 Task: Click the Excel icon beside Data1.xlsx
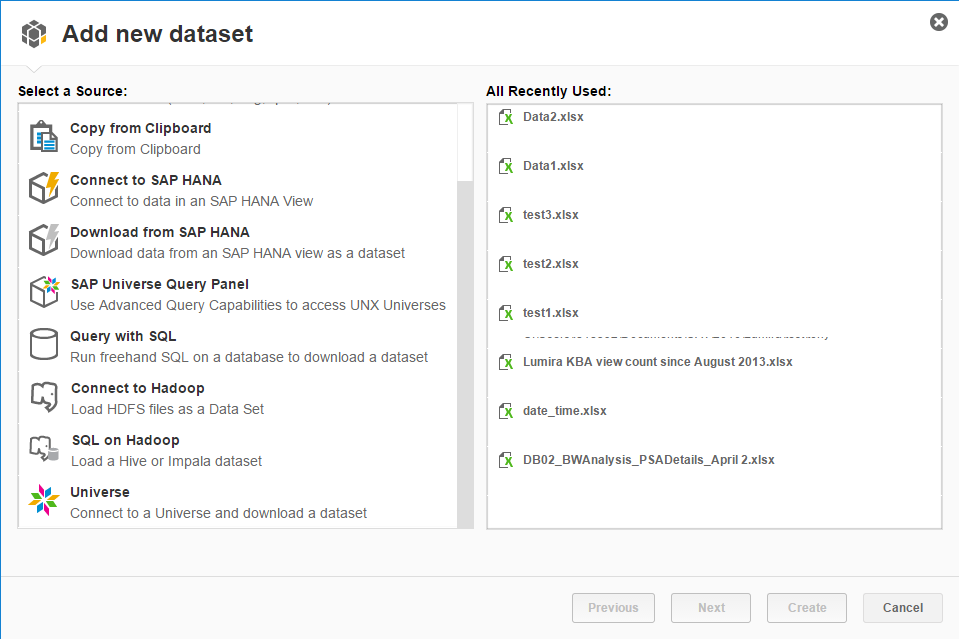tap(506, 166)
